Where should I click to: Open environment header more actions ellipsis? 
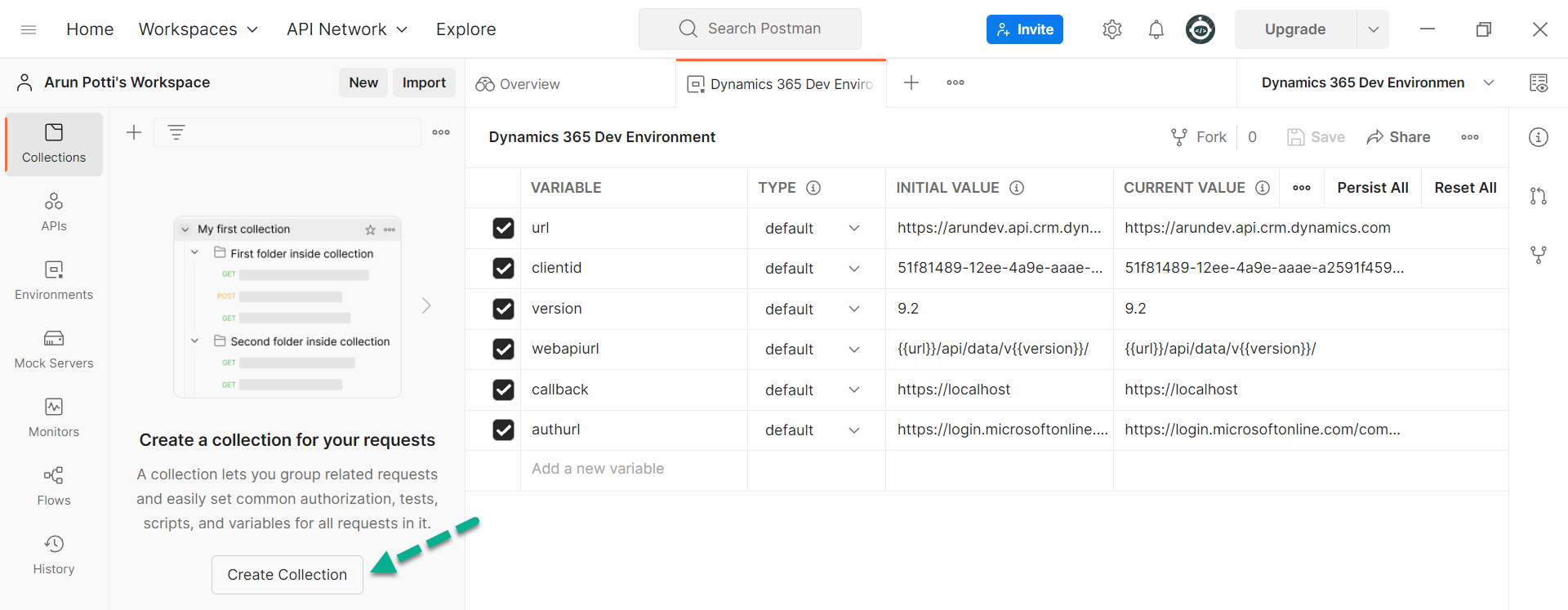coord(1470,137)
